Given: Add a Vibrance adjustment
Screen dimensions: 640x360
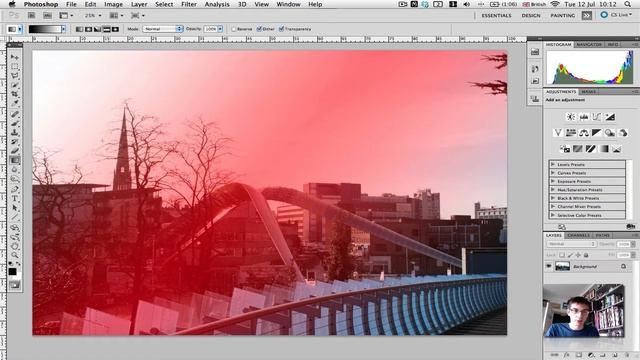Looking at the screenshot, I should coord(558,133).
